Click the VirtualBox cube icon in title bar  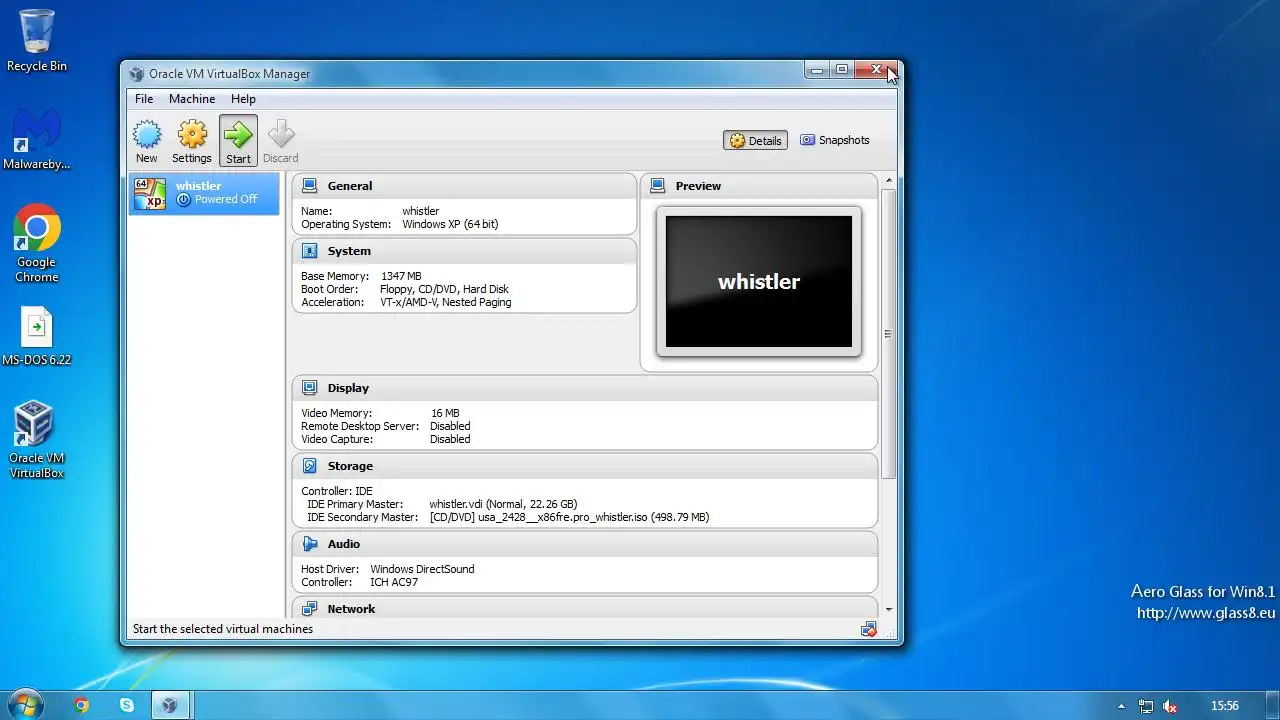tap(137, 74)
